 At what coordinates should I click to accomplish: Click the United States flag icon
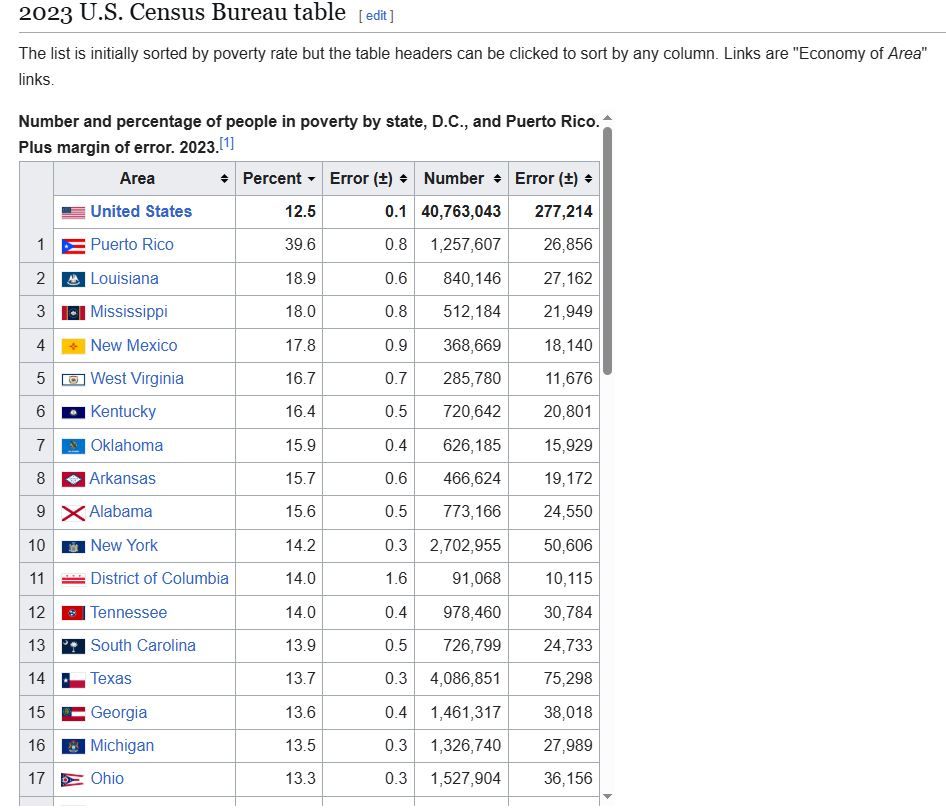click(x=73, y=212)
